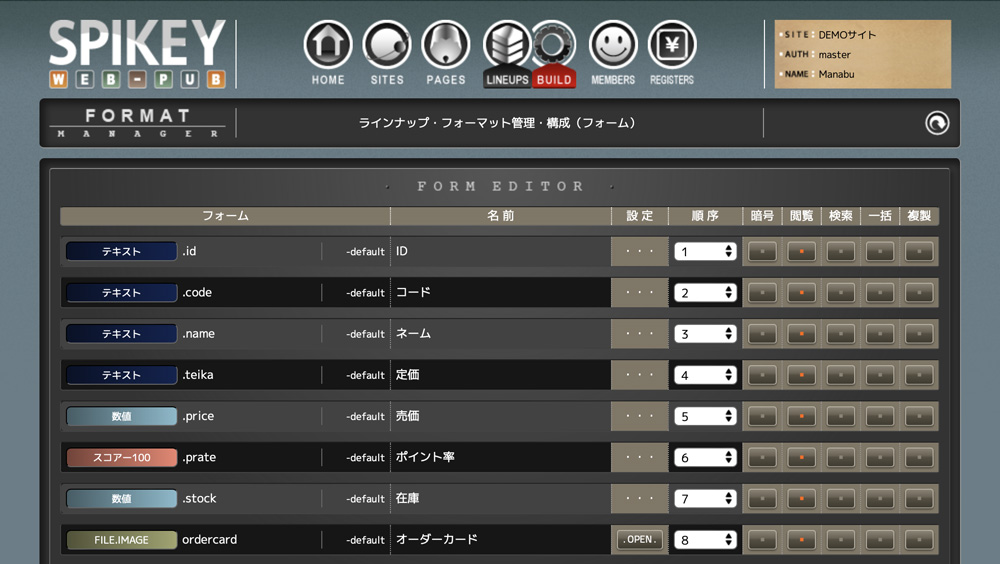
Task: Enable 検索 for the ネーム row
Action: [841, 334]
